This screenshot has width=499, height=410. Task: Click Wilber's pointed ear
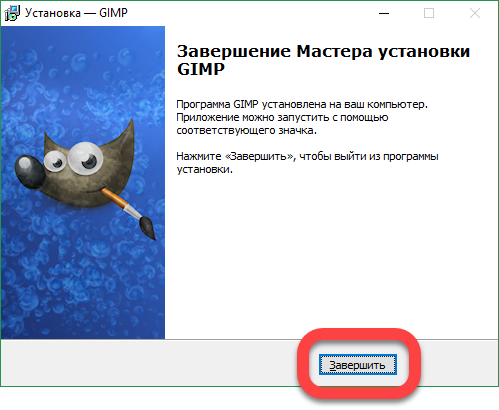[123, 137]
